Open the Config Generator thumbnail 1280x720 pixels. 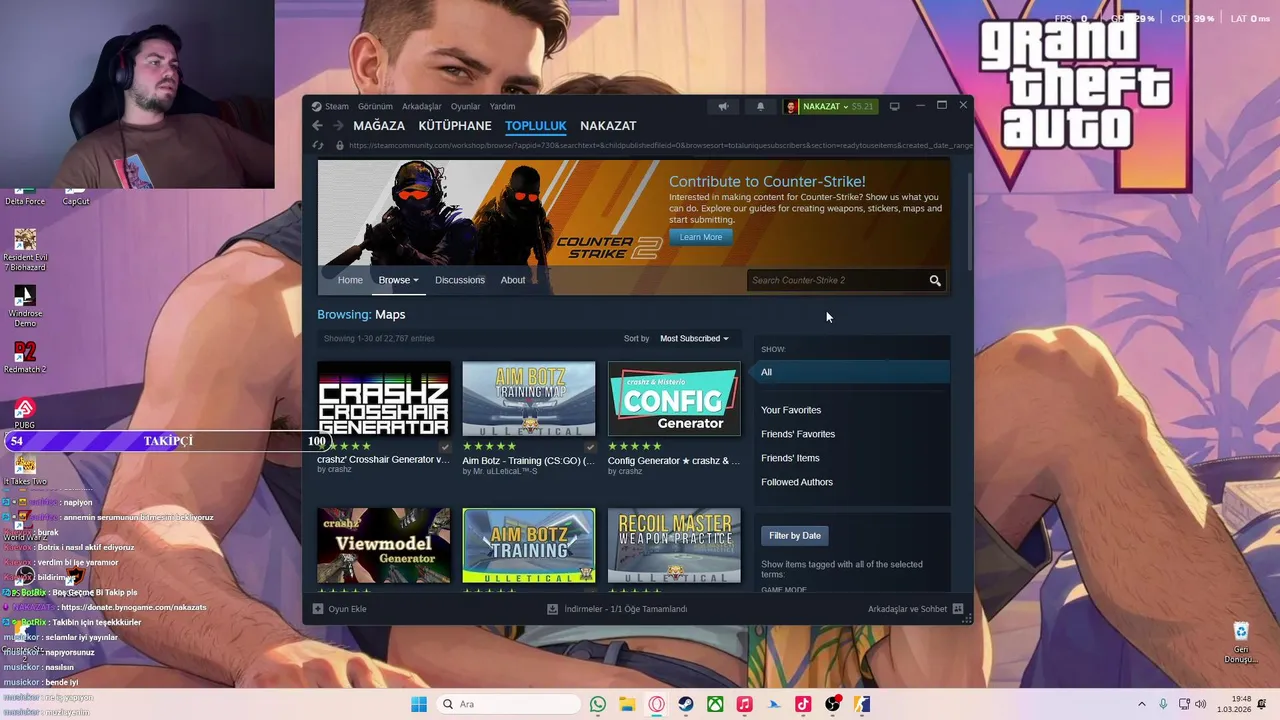(674, 399)
